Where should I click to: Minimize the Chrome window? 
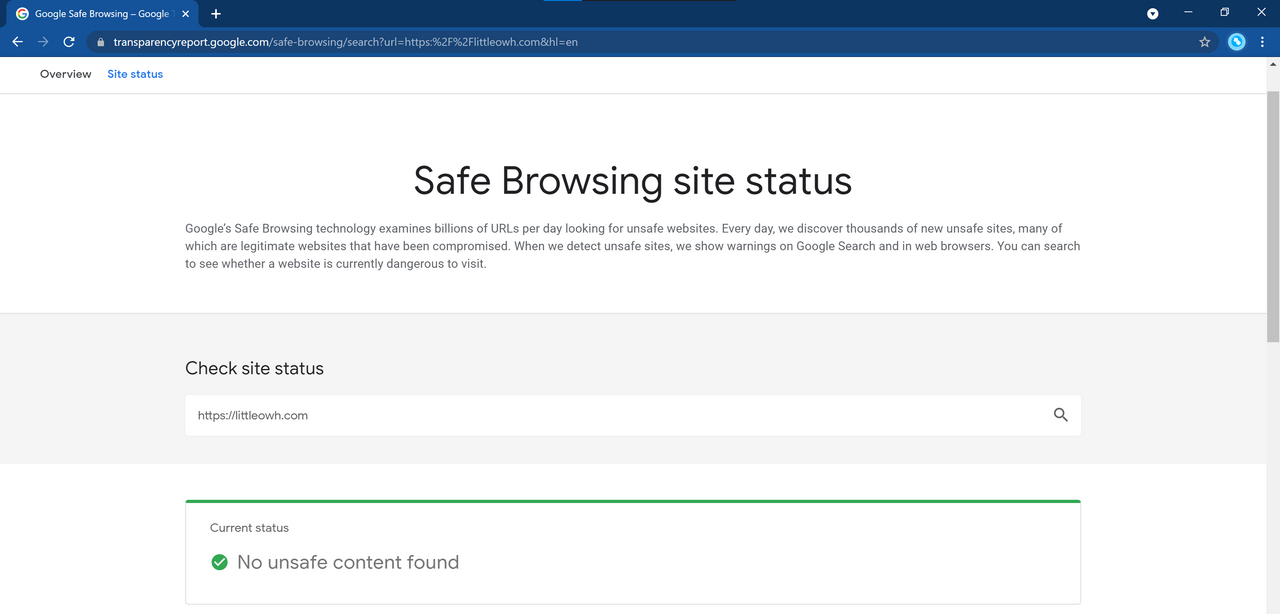(x=1188, y=13)
